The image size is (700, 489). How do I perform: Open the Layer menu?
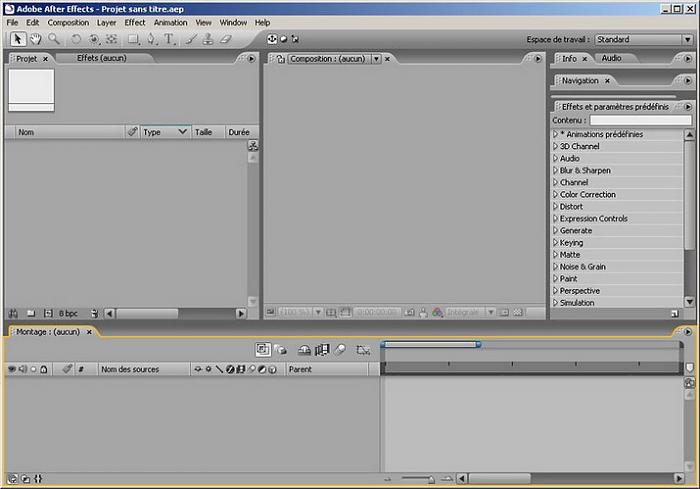(x=107, y=22)
